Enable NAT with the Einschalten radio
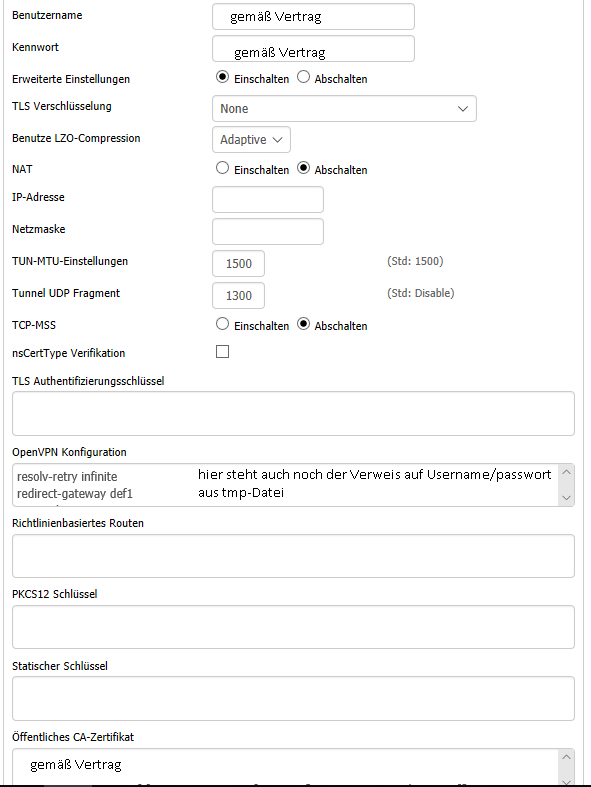 tap(222, 168)
